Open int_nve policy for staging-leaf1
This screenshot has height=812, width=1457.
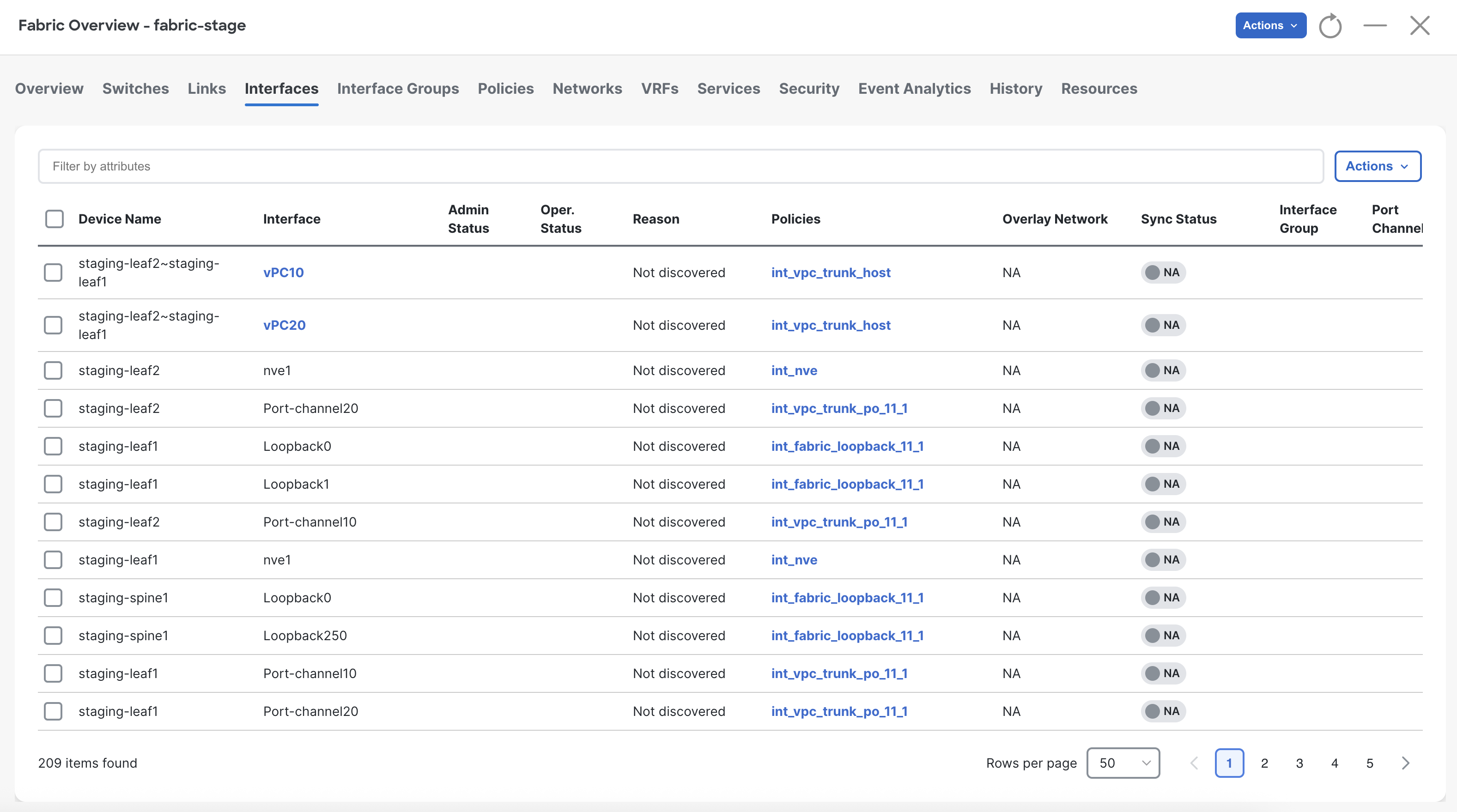pyautogui.click(x=794, y=560)
